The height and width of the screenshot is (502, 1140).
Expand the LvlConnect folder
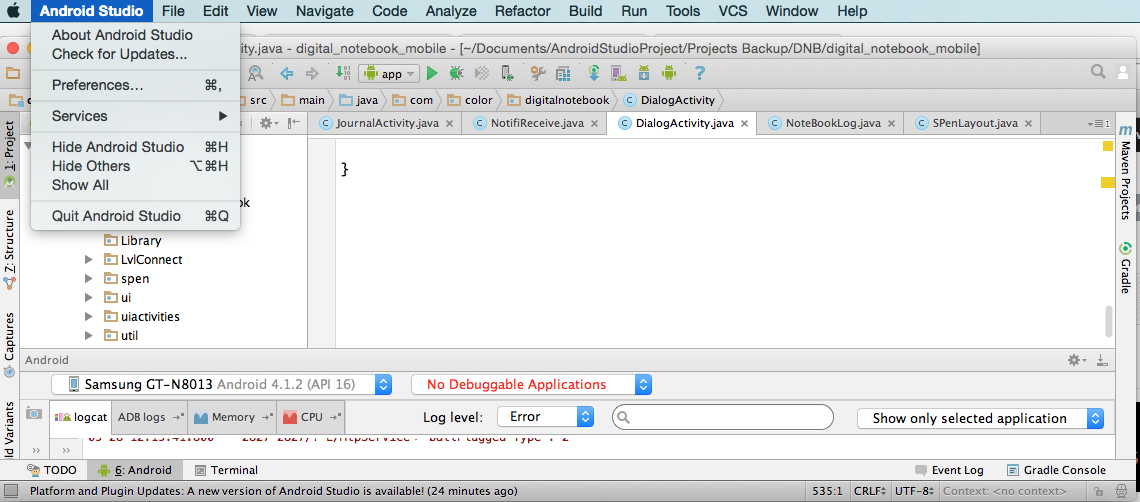pyautogui.click(x=89, y=260)
